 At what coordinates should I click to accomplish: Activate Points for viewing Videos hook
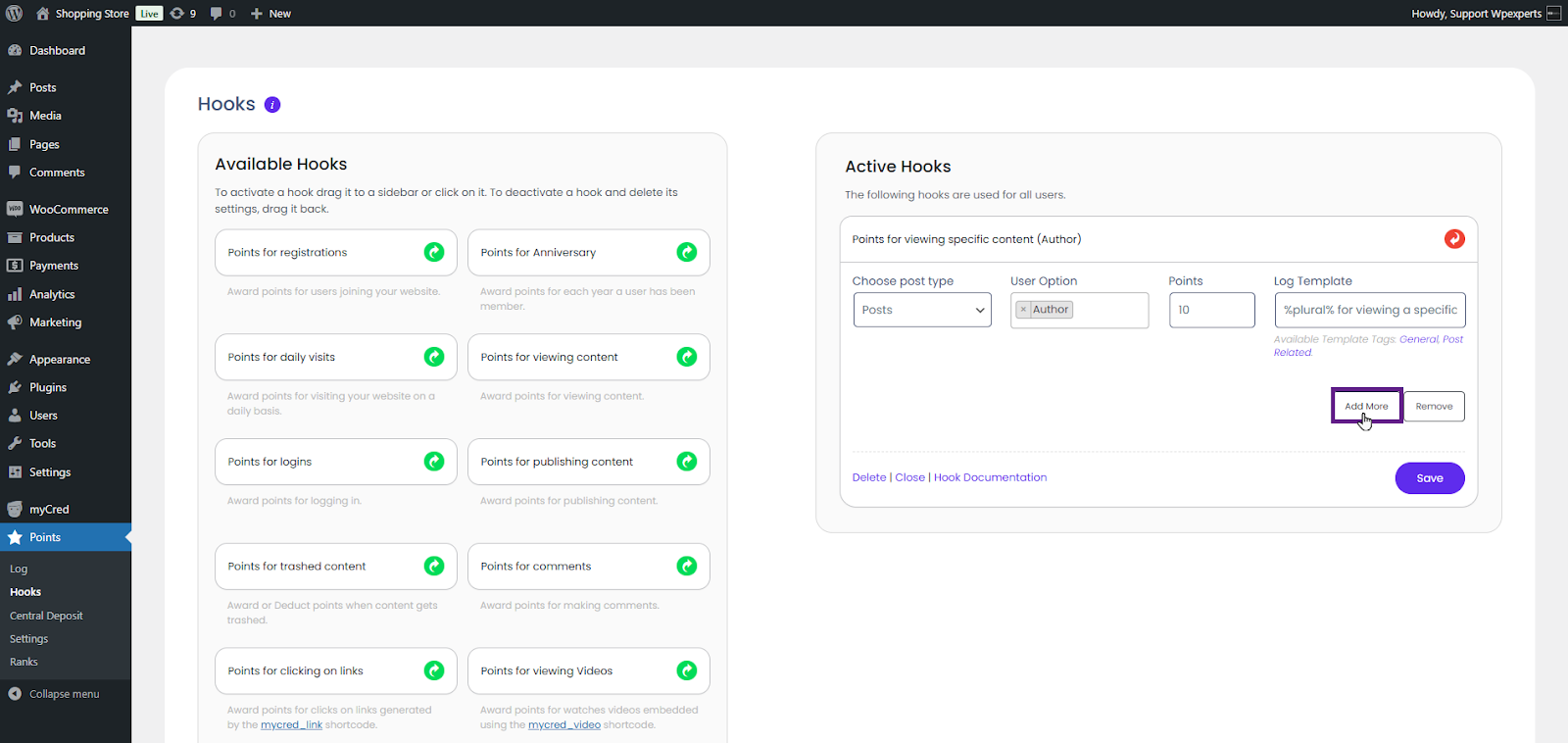[686, 670]
